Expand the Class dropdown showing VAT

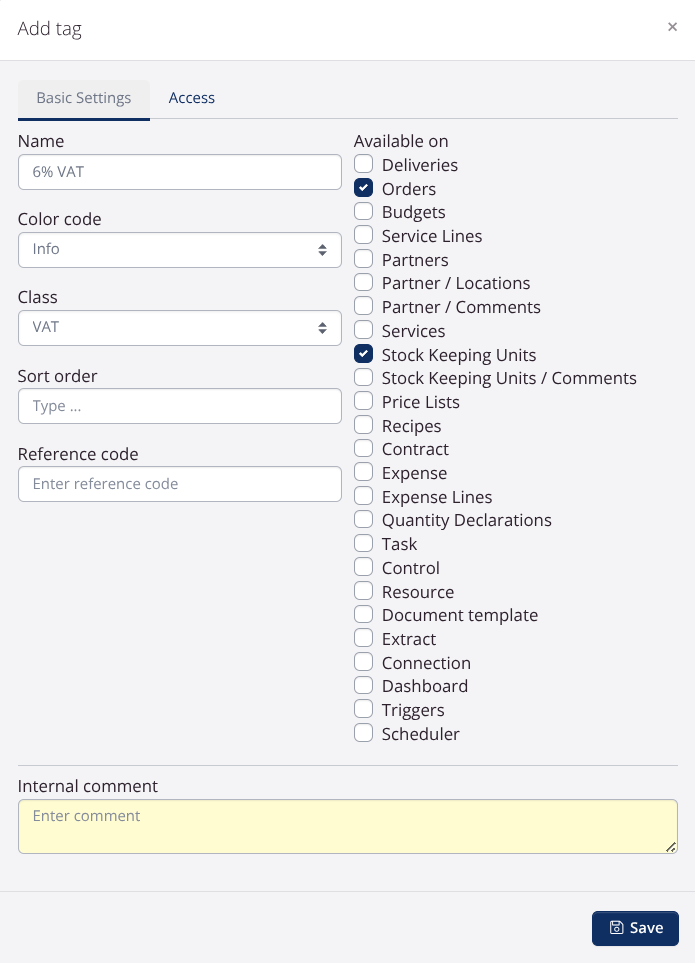(180, 328)
